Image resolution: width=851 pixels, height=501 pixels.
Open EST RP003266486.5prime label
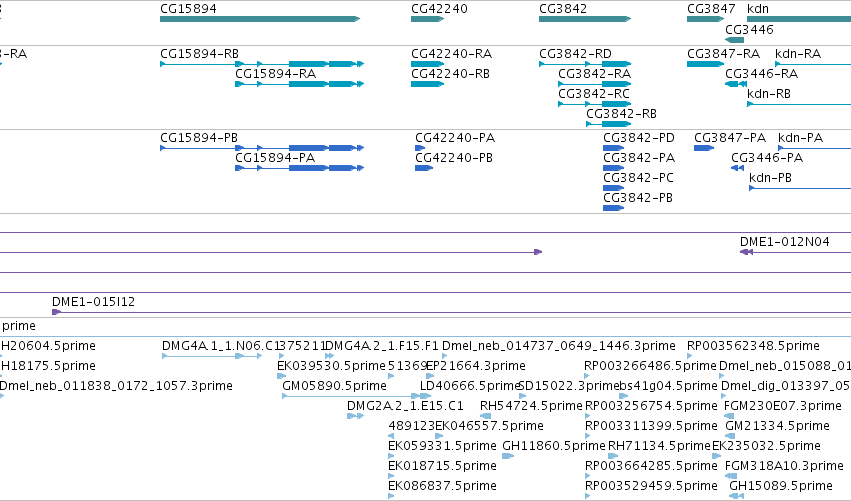coord(650,366)
